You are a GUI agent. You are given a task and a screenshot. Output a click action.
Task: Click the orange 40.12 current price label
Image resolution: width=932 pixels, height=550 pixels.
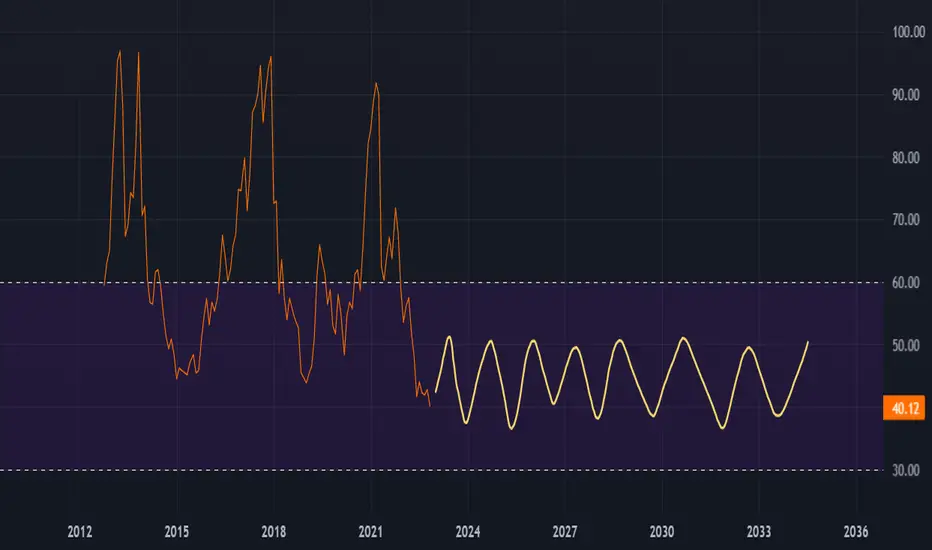click(x=904, y=408)
